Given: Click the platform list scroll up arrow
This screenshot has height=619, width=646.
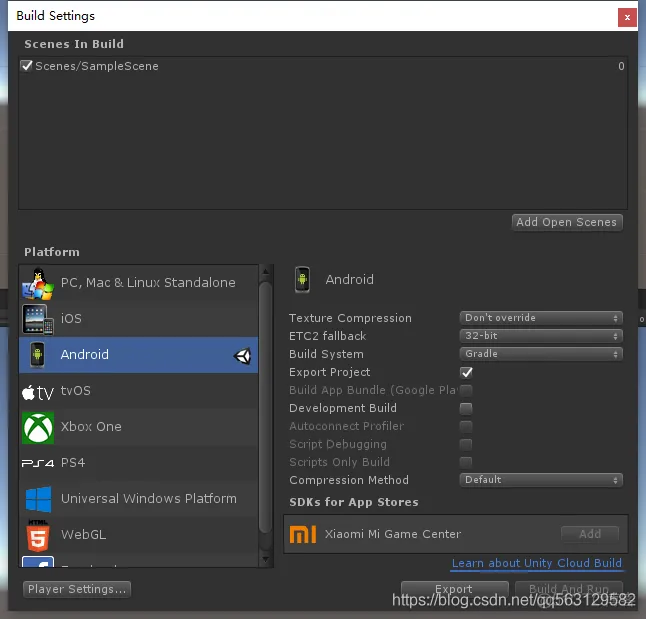Looking at the screenshot, I should click(x=266, y=272).
